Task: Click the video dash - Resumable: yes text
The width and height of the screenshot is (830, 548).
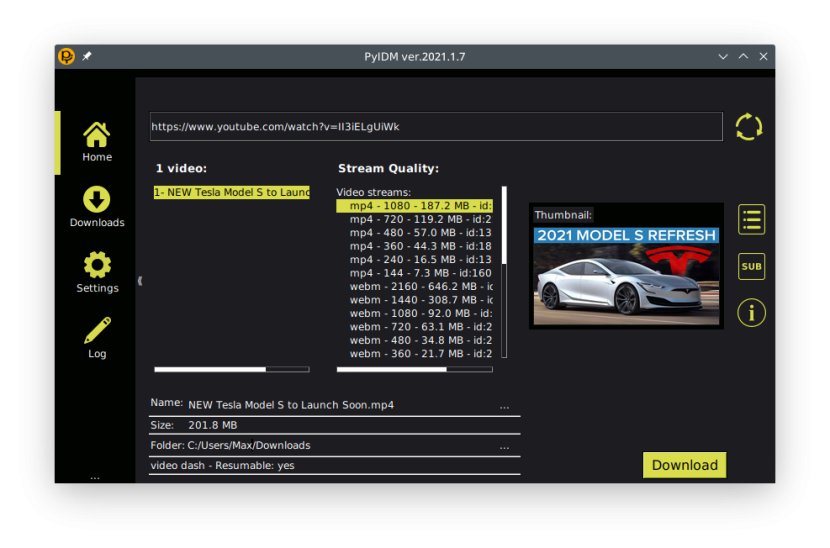Action: [x=222, y=465]
